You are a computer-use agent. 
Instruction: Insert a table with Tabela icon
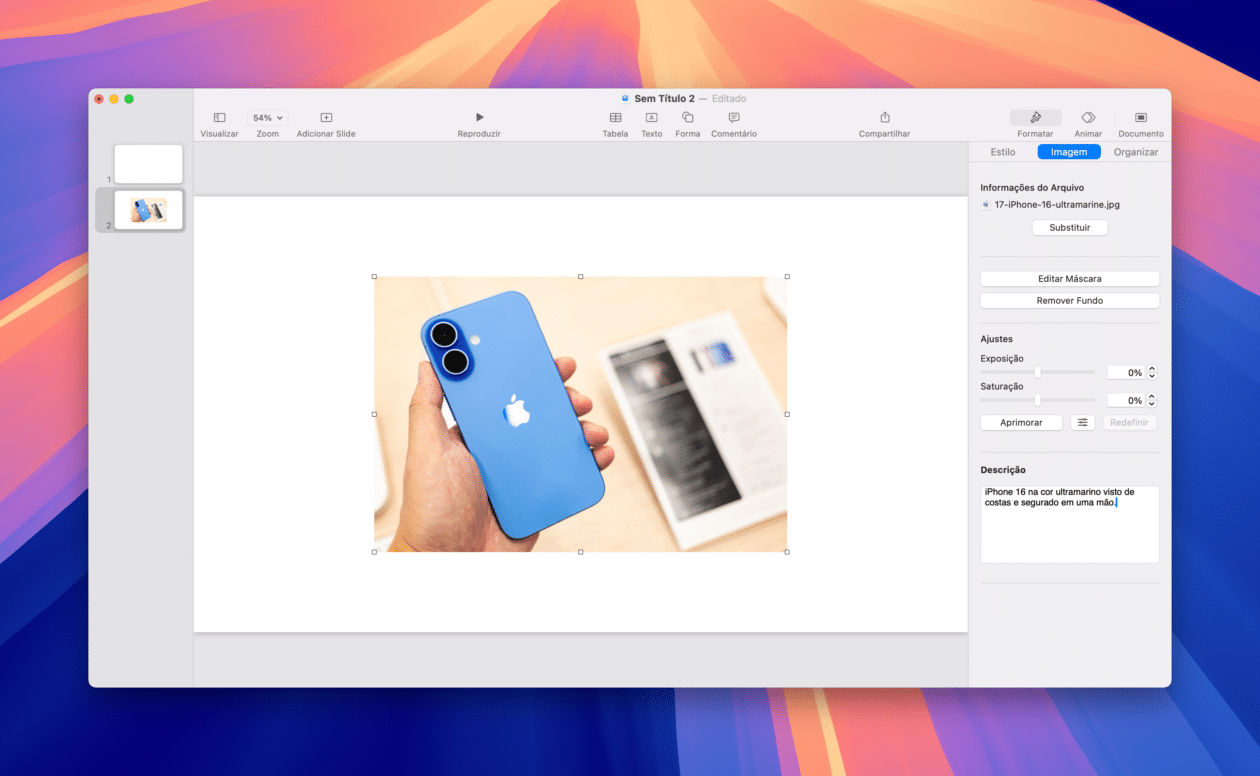[x=615, y=118]
